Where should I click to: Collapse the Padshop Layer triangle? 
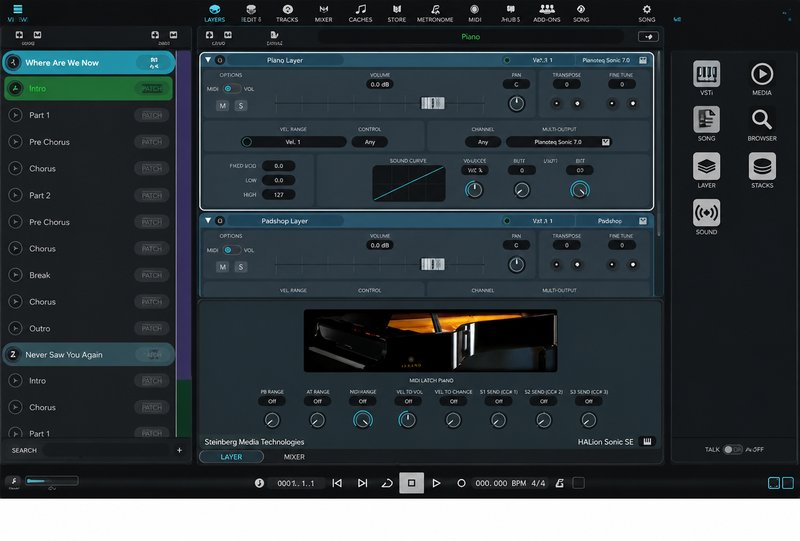[x=208, y=220]
